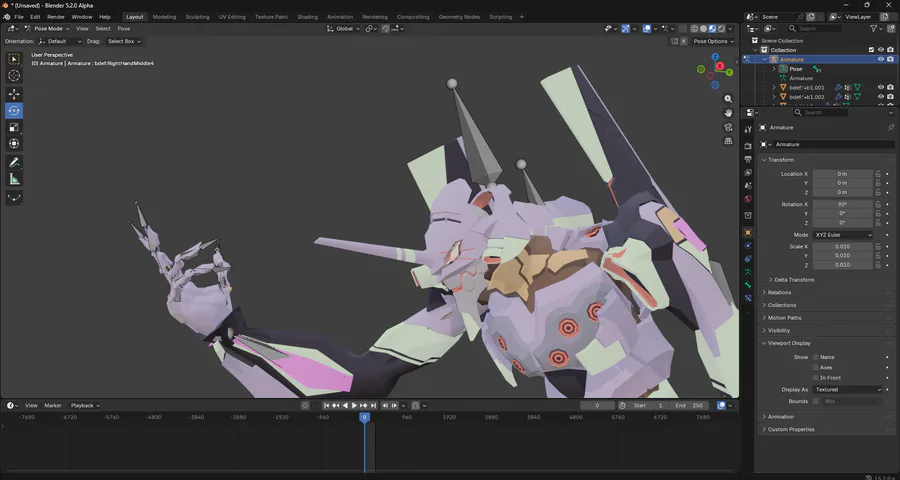This screenshot has height=480, width=900.
Task: Choose the Move tool
Action: click(x=14, y=94)
